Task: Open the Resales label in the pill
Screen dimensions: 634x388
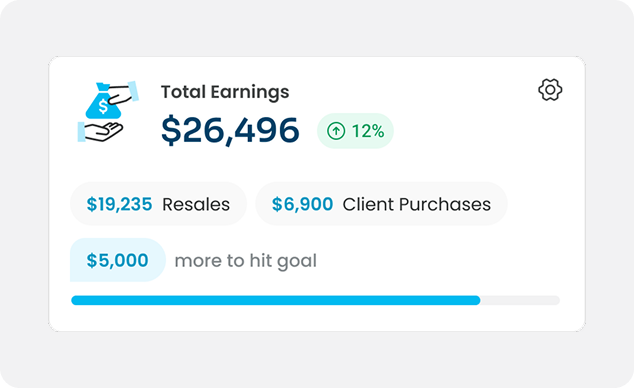Action: click(x=196, y=204)
